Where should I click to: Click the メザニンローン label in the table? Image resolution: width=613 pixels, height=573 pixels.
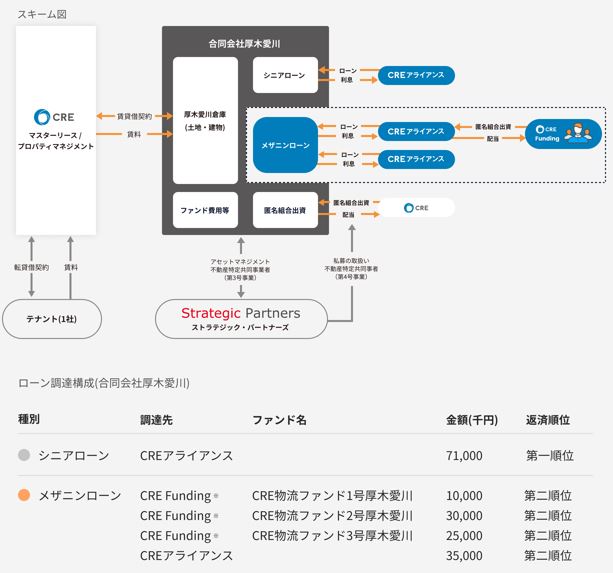80,495
